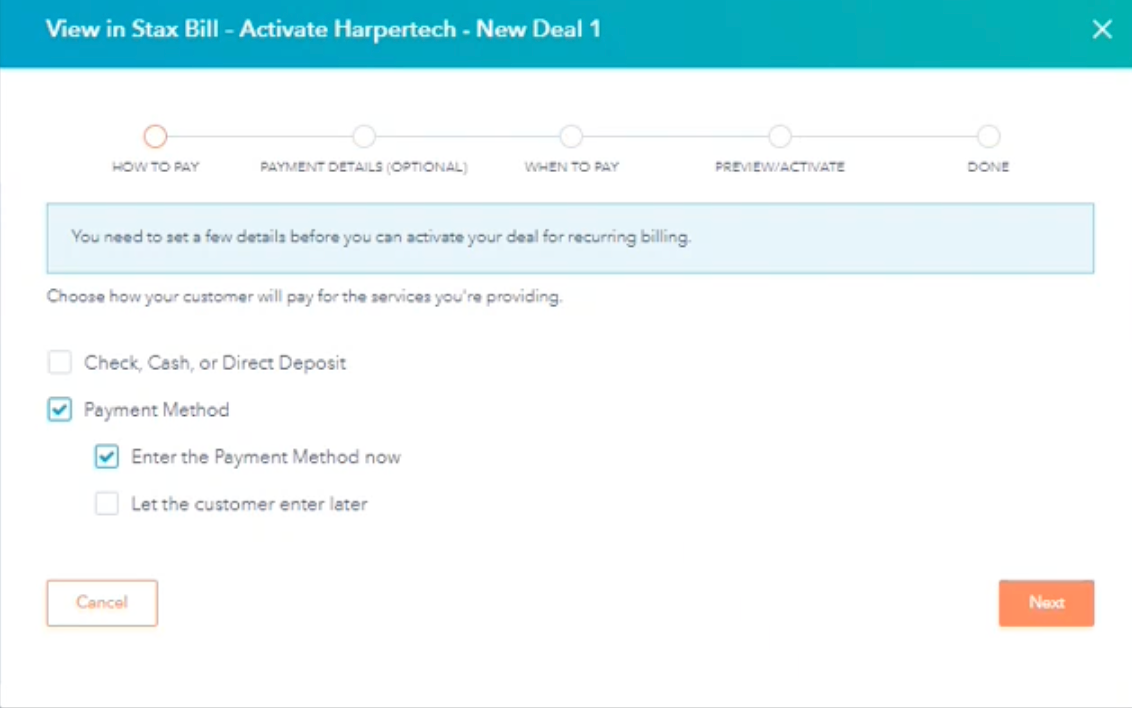Viewport: 1132px width, 708px height.
Task: Click the 'Payment Method' label text
Action: tap(157, 410)
